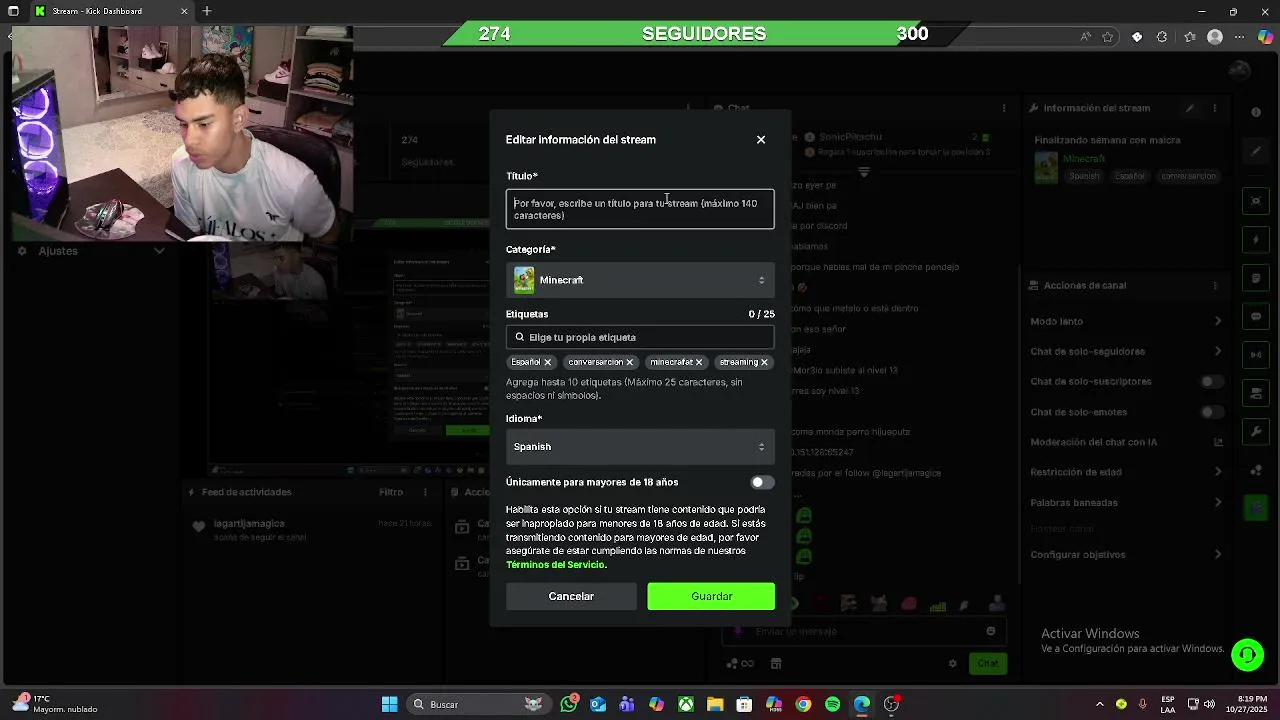Remove the Español tag
Viewport: 1280px width, 720px height.
tap(547, 362)
